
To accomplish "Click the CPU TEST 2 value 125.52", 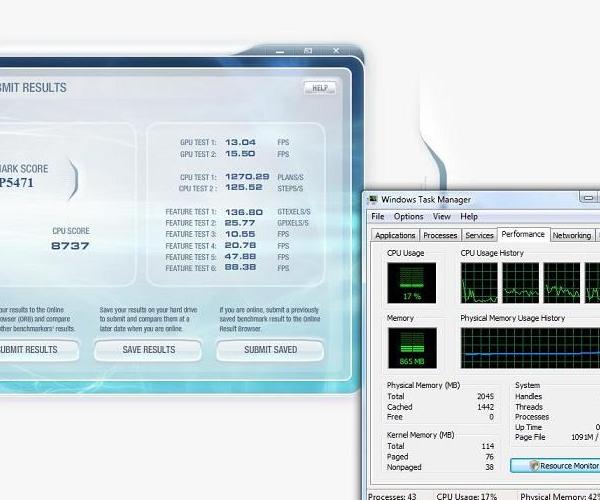I will pos(244,187).
